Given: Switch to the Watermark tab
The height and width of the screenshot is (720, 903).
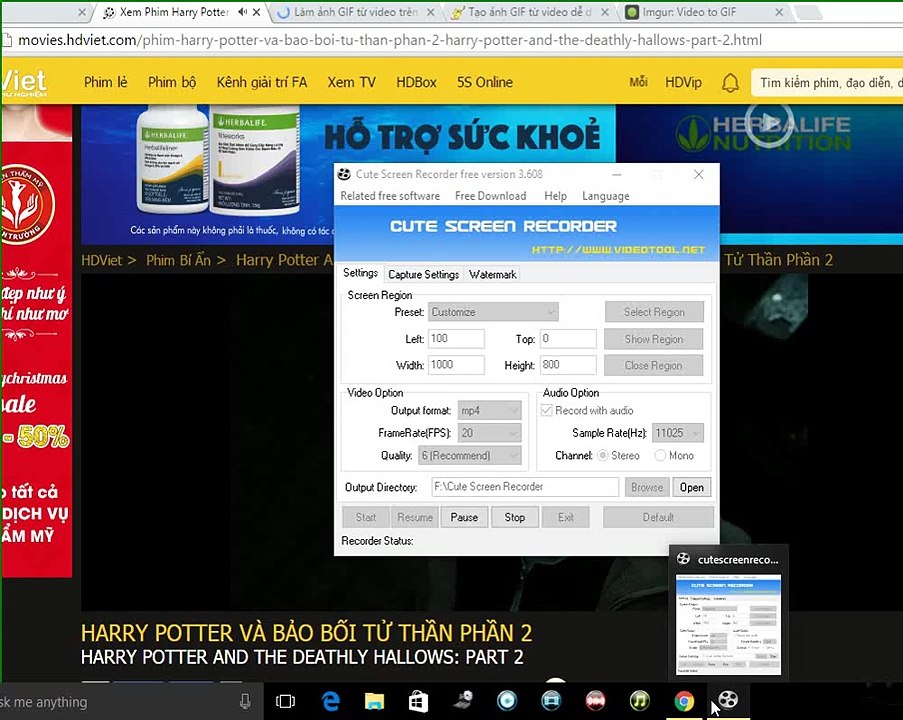Looking at the screenshot, I should click(x=492, y=274).
